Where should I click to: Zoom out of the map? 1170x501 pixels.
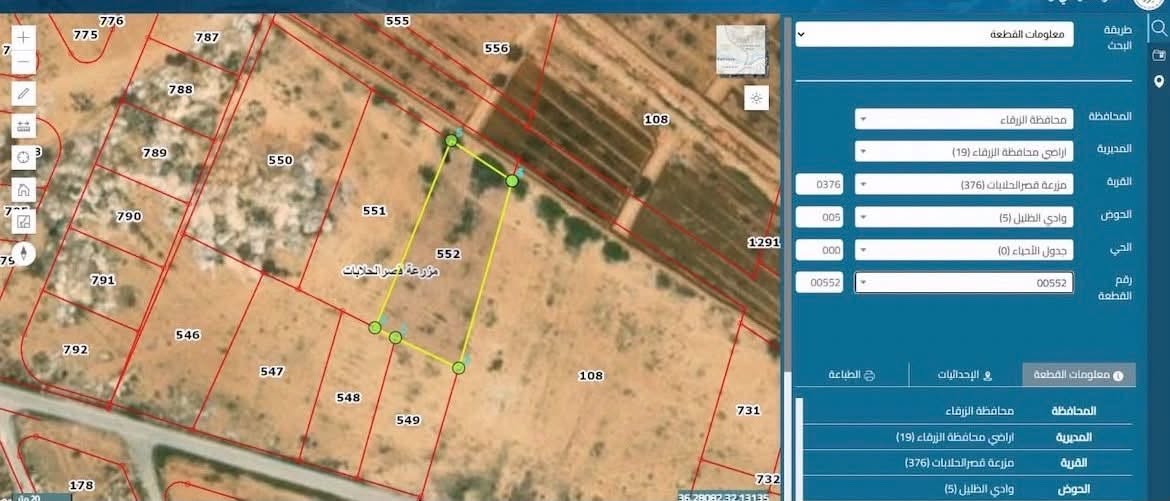(24, 62)
